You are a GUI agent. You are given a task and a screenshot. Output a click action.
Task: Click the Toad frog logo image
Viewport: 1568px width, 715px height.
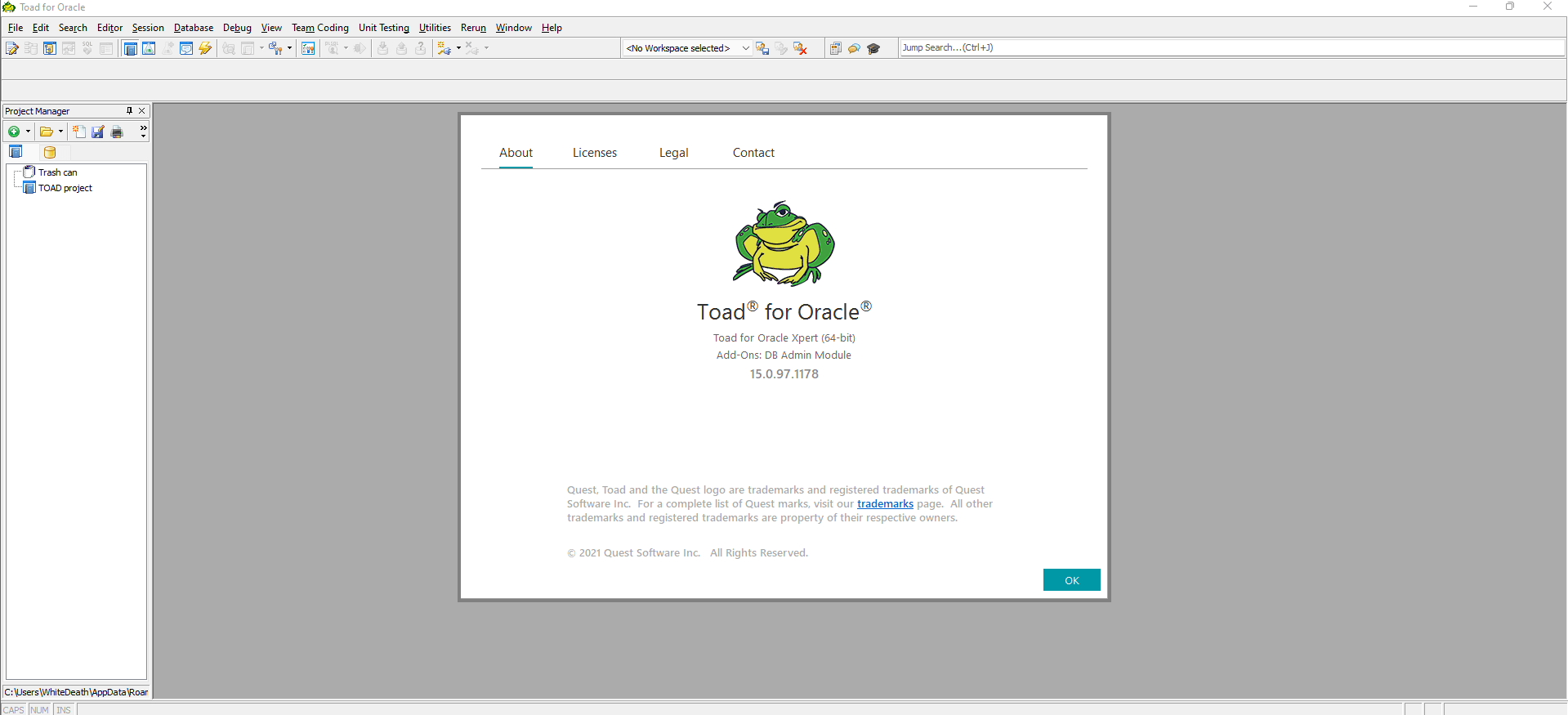pyautogui.click(x=784, y=244)
